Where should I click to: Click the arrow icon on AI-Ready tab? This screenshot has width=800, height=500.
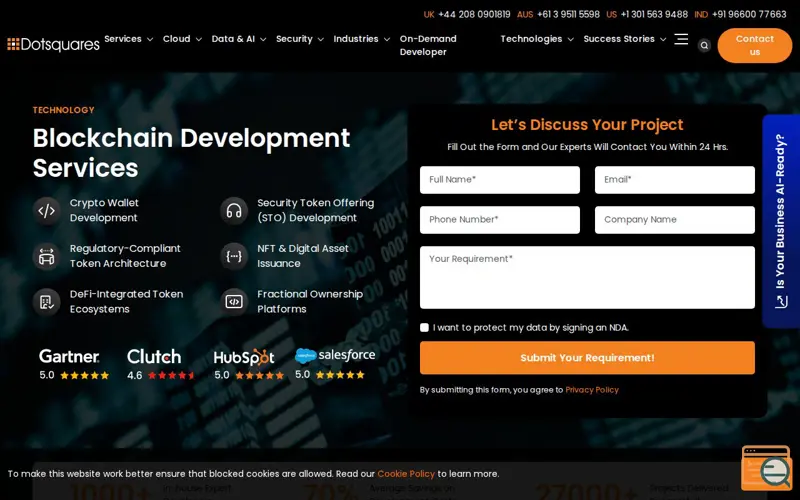(x=781, y=302)
